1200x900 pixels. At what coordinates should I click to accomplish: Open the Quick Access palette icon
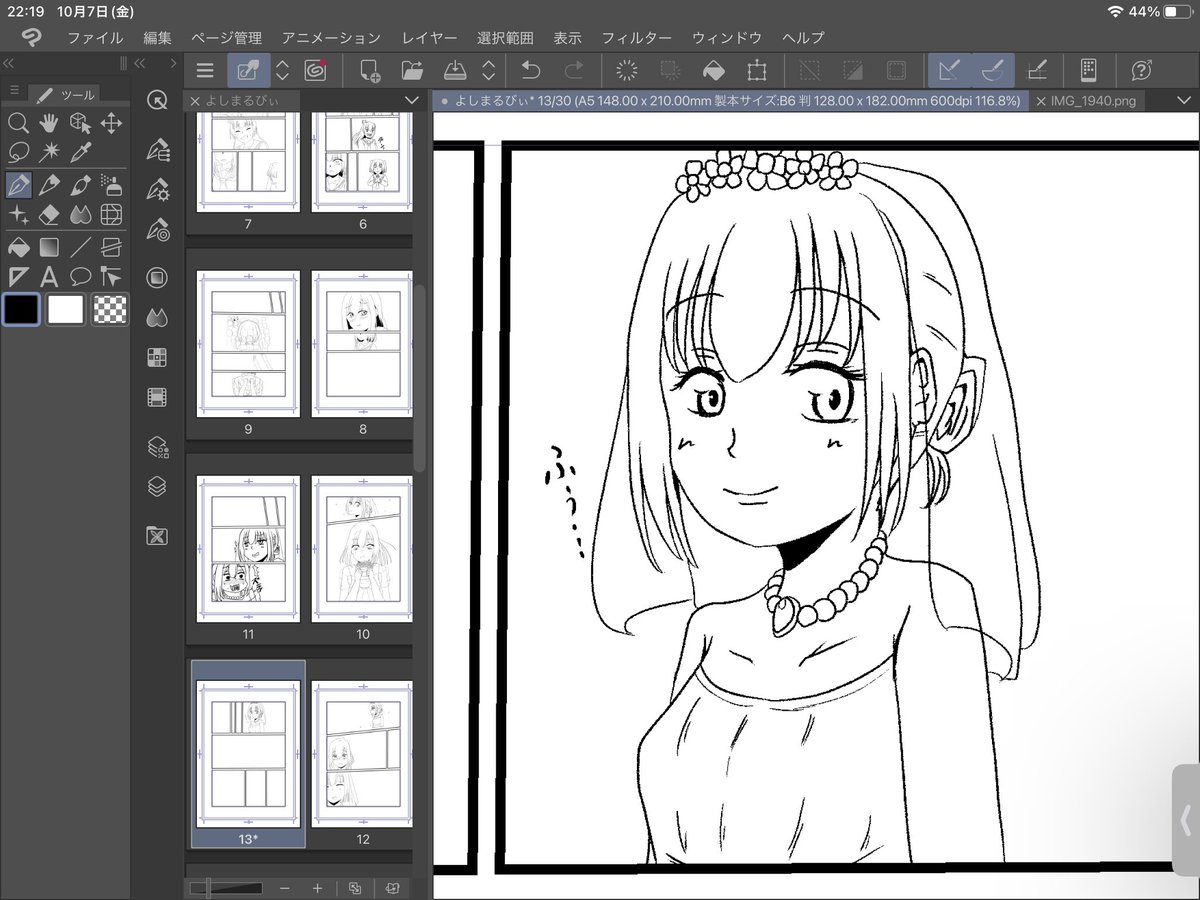tap(157, 99)
